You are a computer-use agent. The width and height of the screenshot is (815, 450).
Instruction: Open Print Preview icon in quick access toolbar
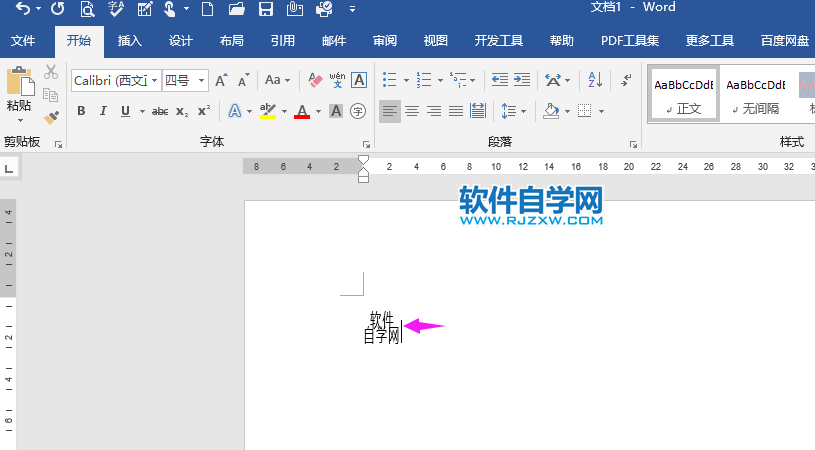coord(87,8)
